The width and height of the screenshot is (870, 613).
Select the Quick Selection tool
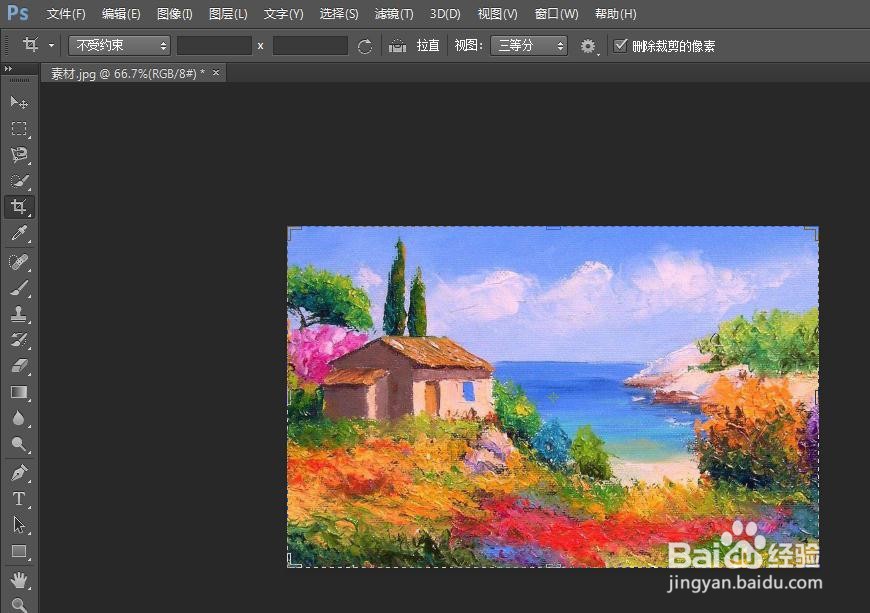[x=19, y=181]
